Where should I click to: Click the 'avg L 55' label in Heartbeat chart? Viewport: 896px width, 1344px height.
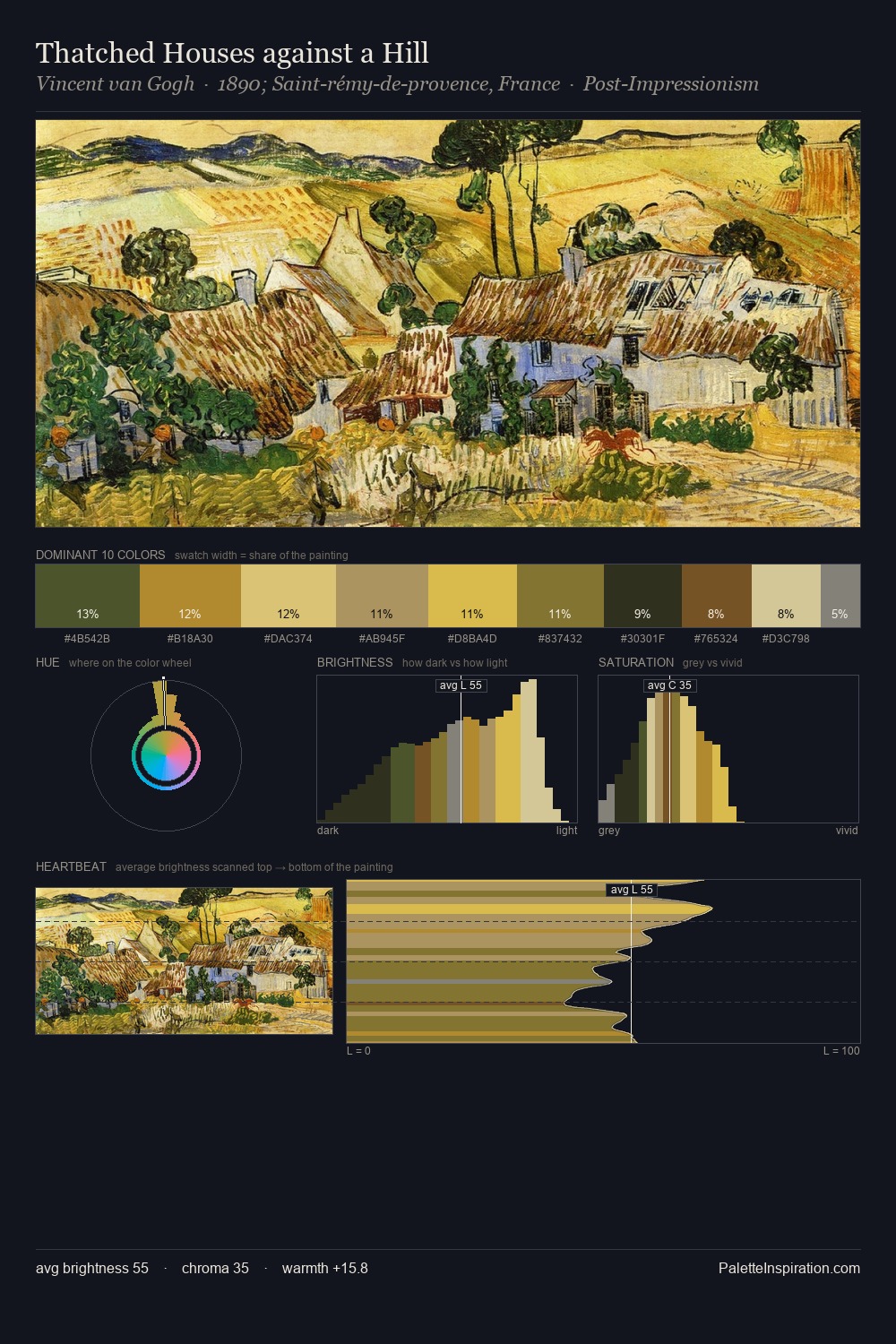(x=632, y=890)
